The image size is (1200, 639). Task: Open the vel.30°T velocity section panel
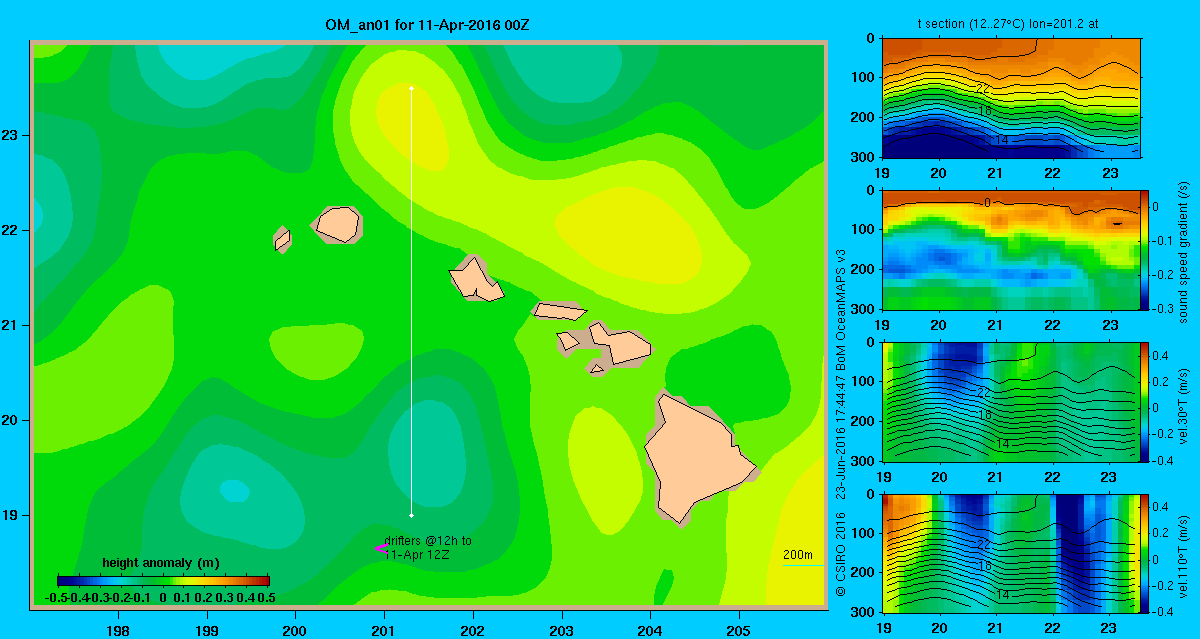coord(1012,401)
